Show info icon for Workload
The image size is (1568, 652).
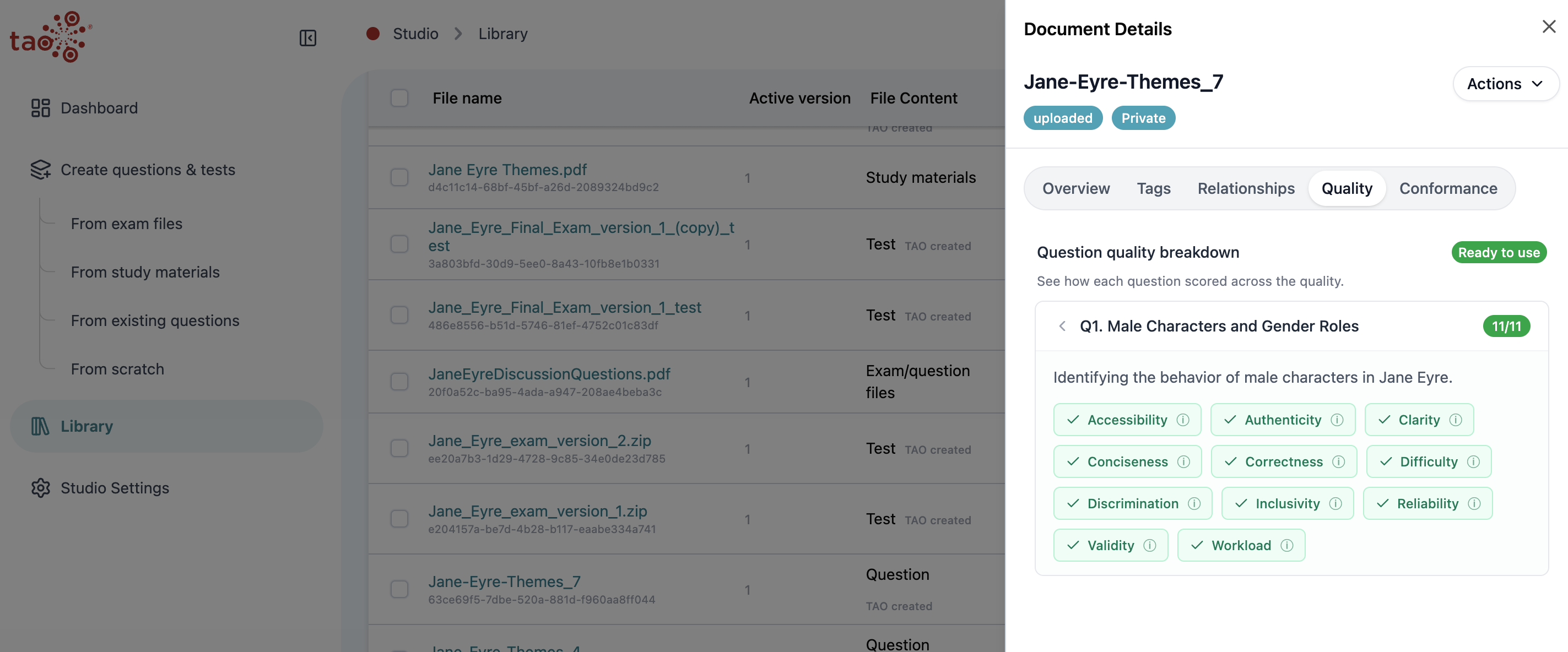(1287, 545)
